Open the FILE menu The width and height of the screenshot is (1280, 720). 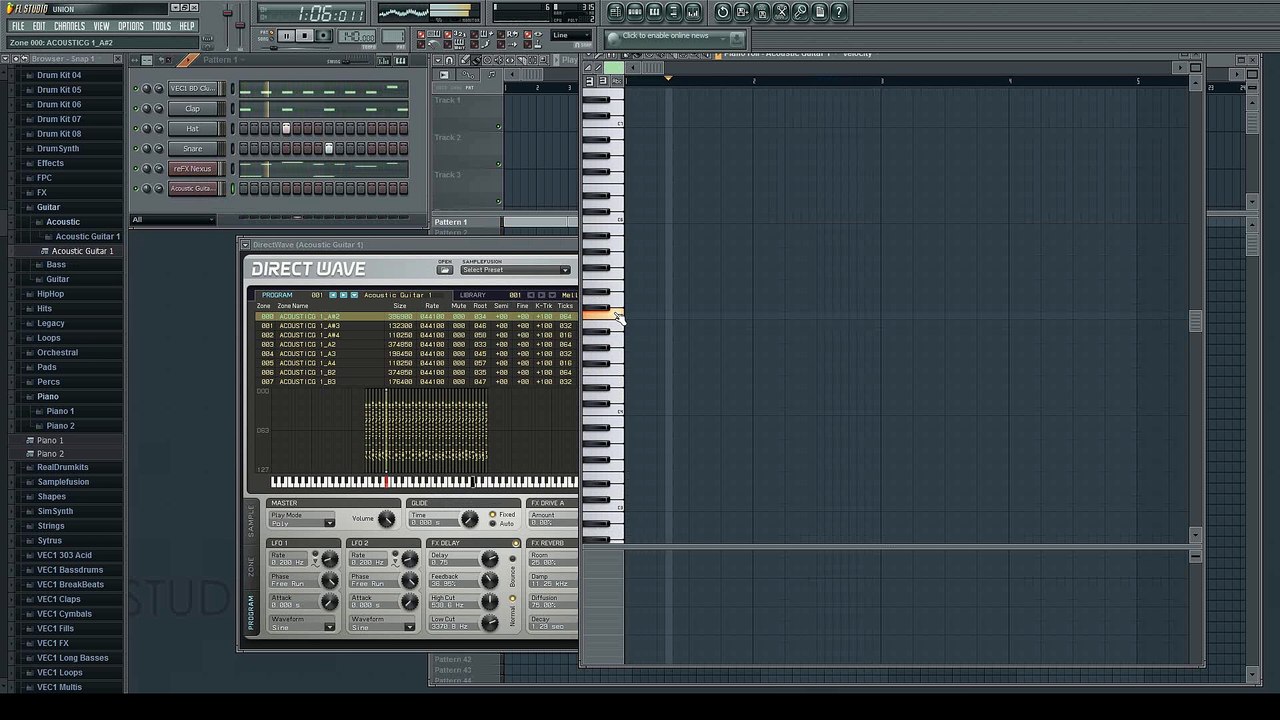coord(18,26)
